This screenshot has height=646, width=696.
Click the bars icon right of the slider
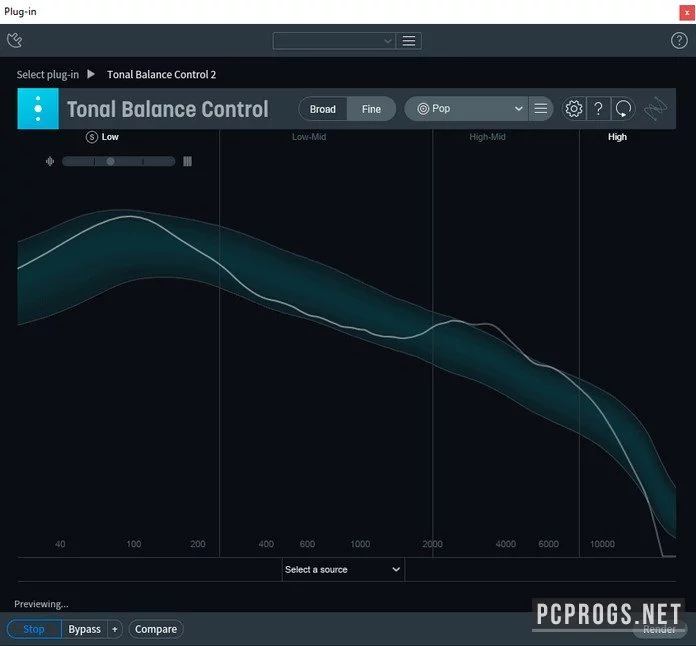187,161
